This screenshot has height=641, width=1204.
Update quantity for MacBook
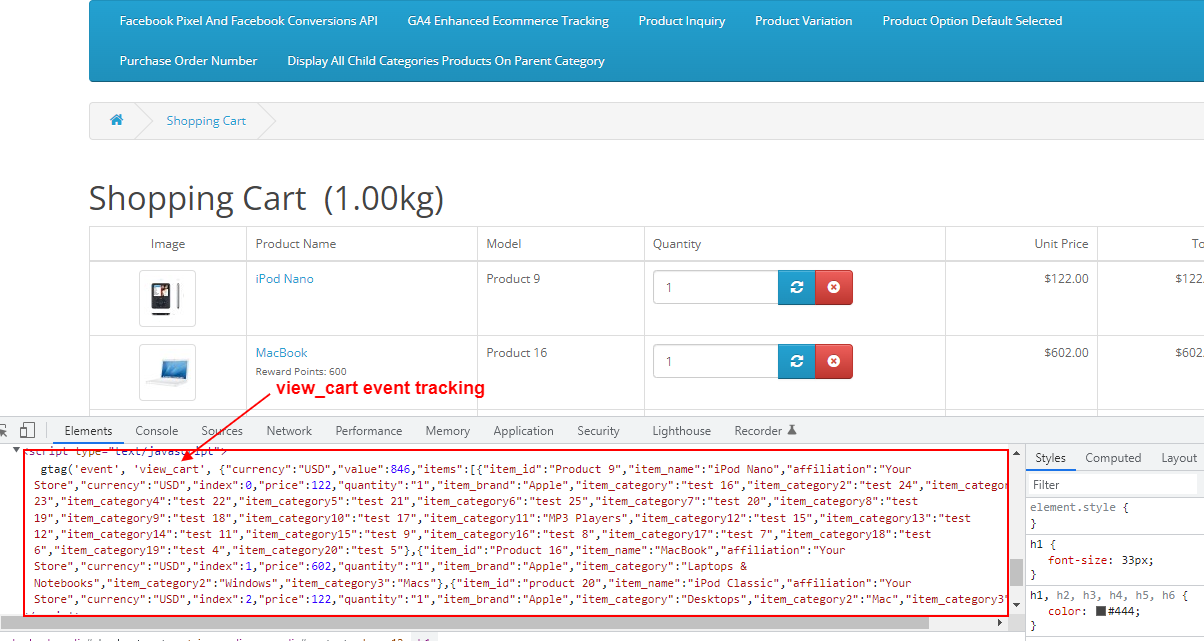(x=796, y=361)
